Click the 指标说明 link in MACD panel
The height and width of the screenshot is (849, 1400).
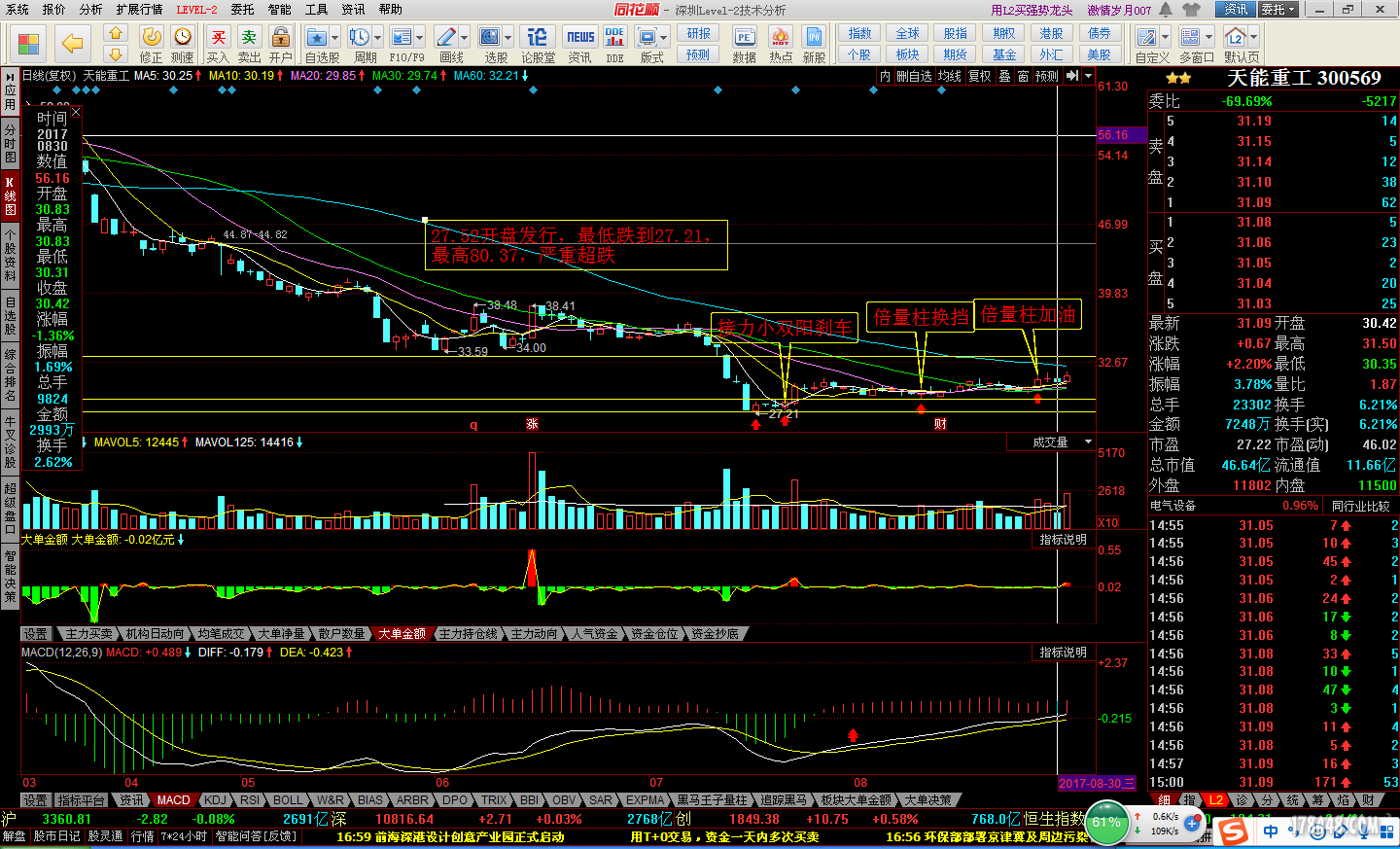(x=1063, y=653)
